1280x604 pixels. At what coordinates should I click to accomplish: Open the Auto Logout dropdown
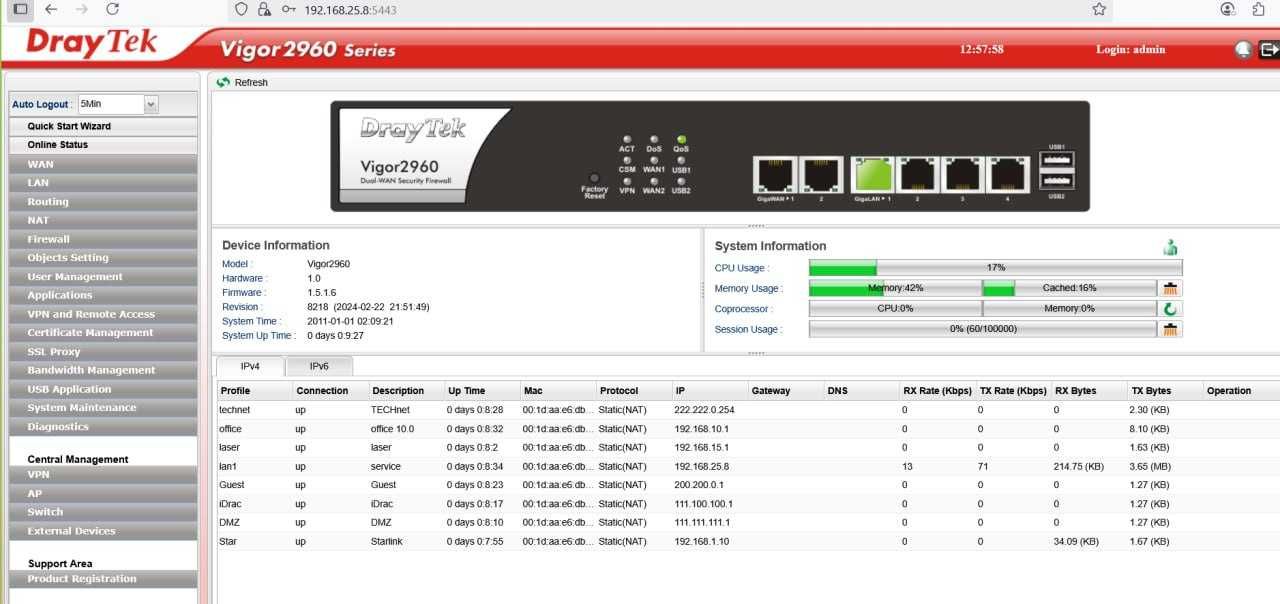pyautogui.click(x=151, y=104)
